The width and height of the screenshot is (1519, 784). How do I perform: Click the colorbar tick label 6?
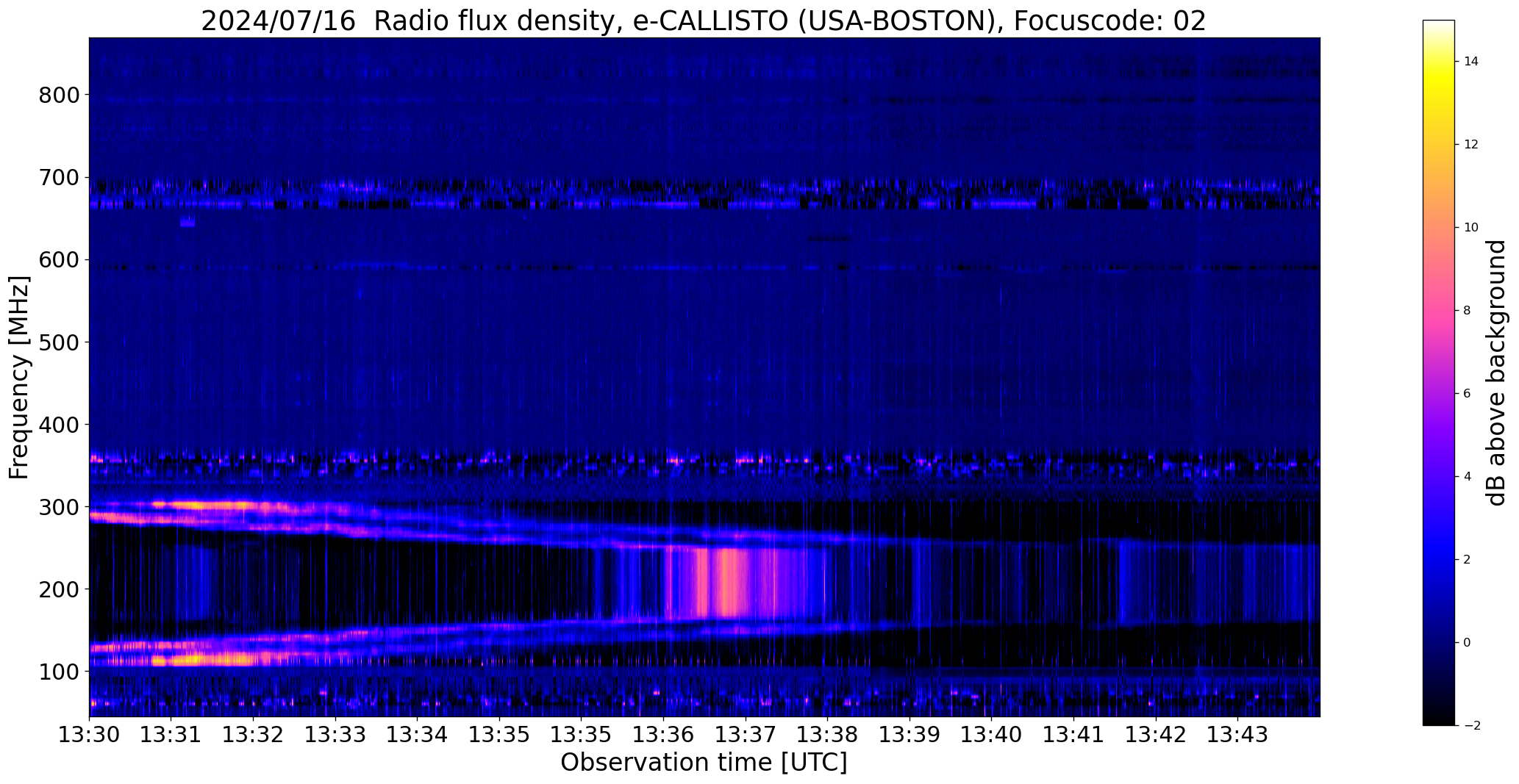click(x=1467, y=394)
